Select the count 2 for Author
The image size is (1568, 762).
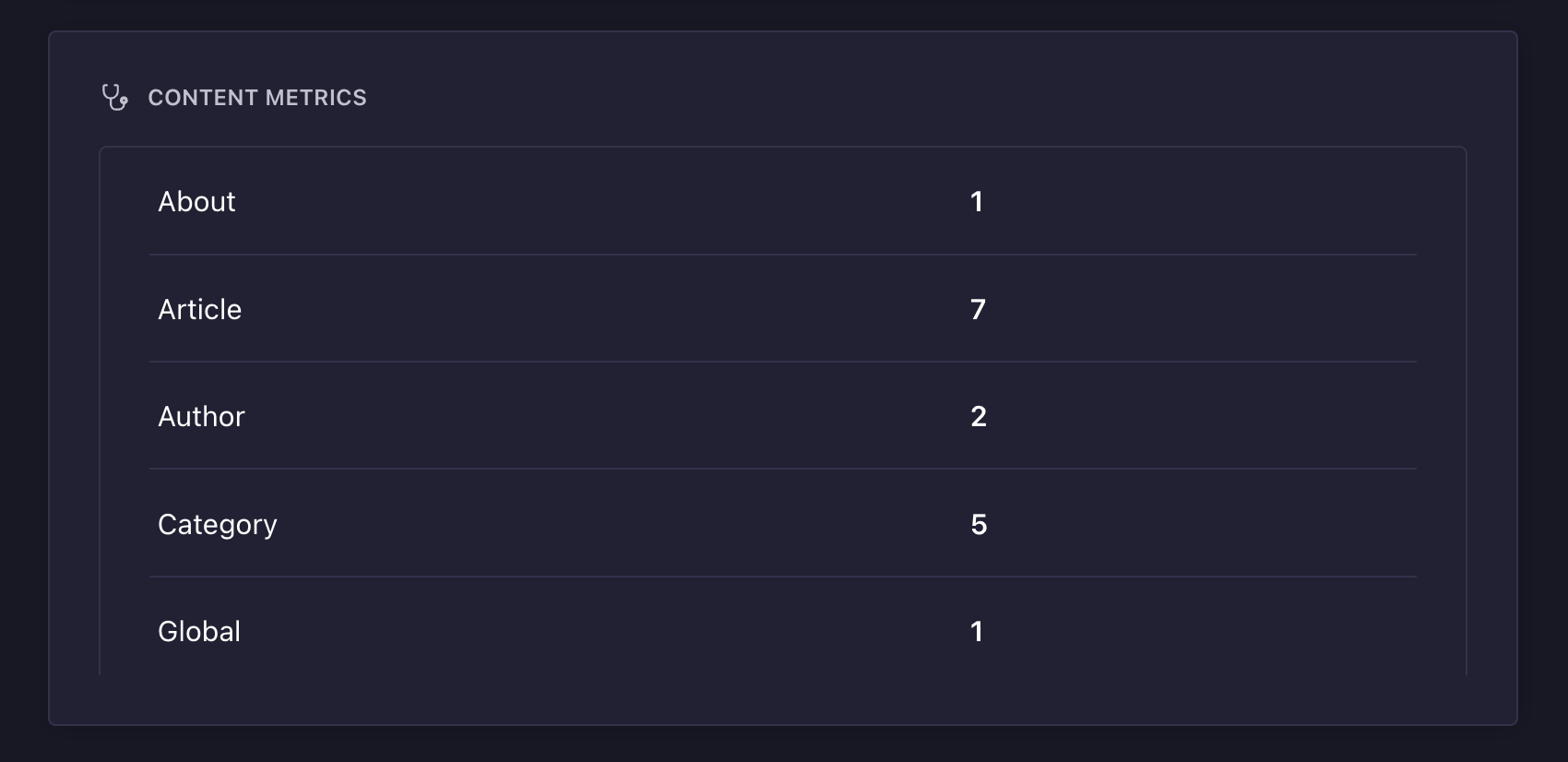click(980, 417)
